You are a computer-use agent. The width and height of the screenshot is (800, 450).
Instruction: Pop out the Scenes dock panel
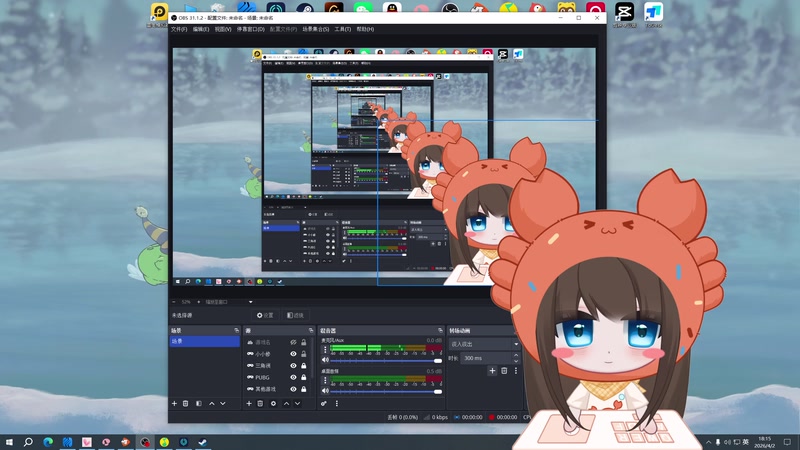pos(236,331)
